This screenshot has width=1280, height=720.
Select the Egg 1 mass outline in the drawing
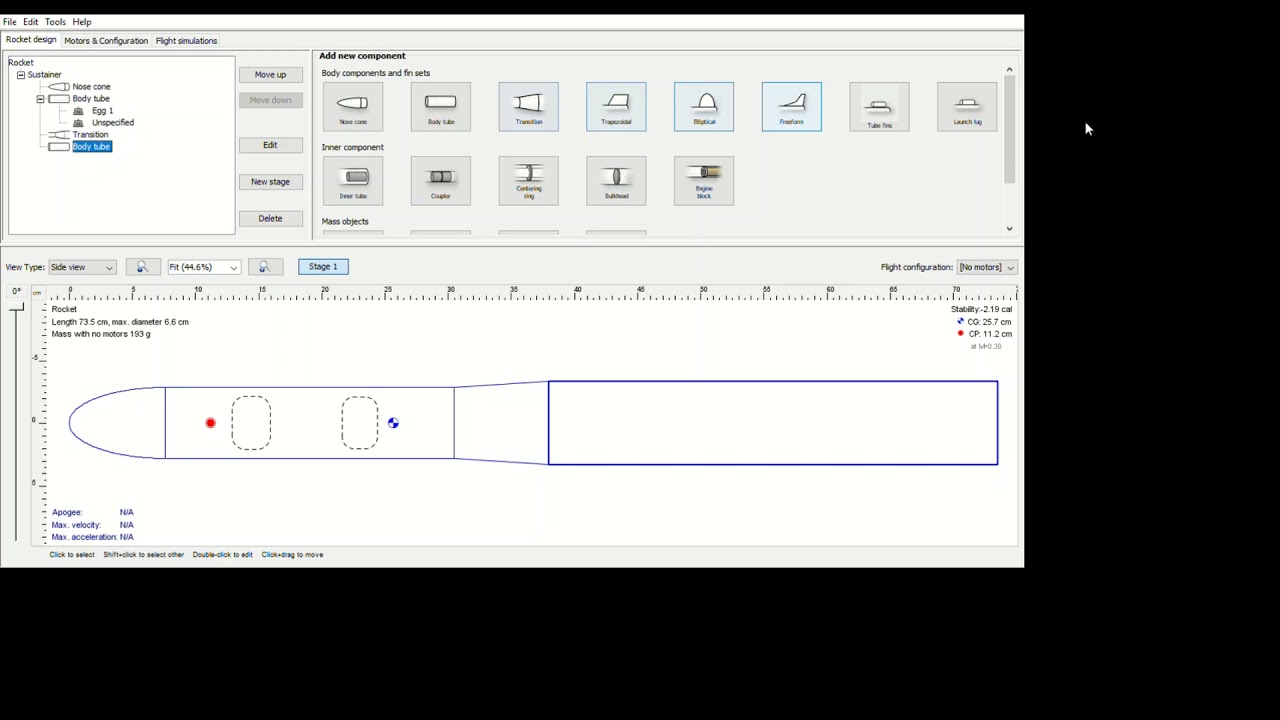point(251,423)
